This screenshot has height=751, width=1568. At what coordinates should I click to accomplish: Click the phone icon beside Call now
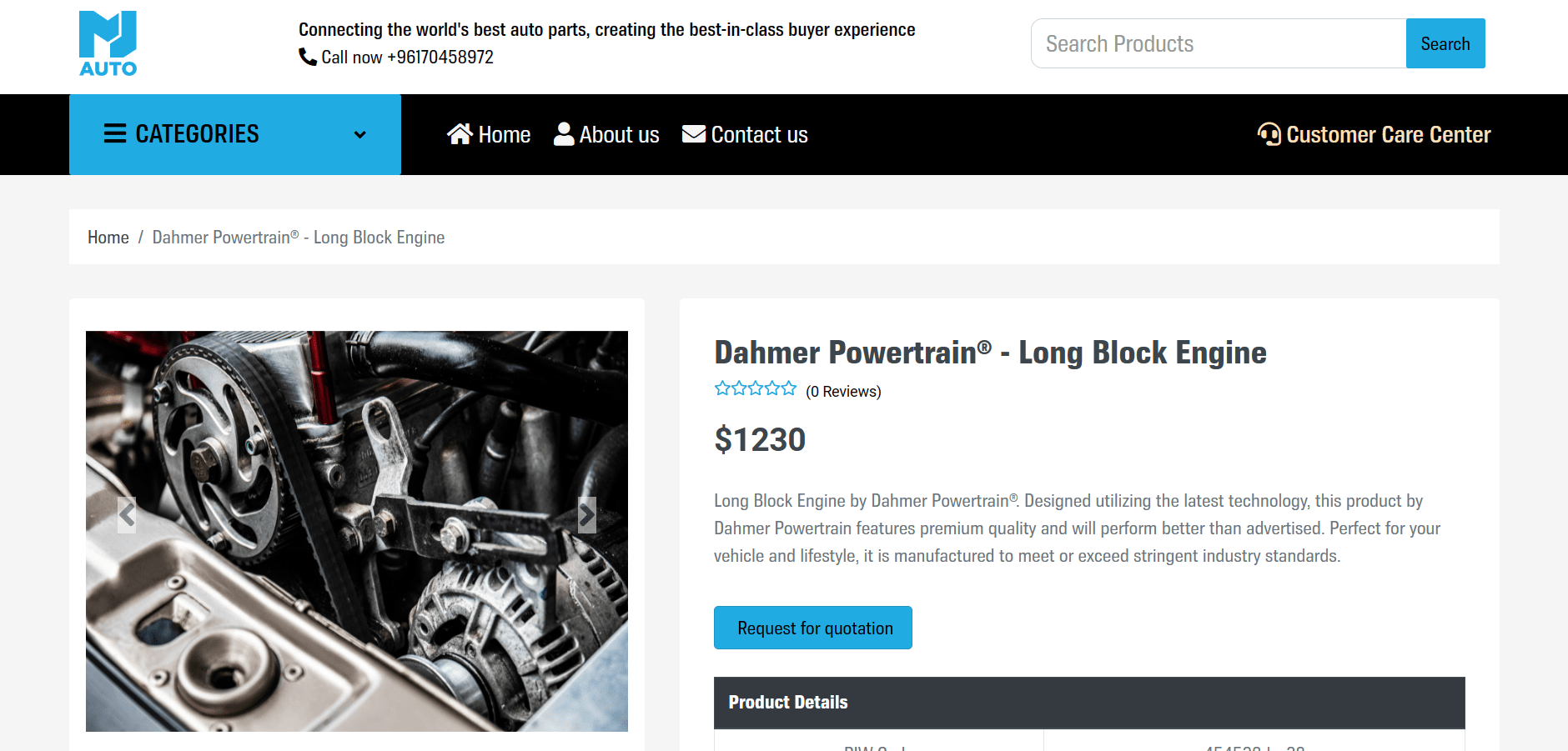point(307,57)
